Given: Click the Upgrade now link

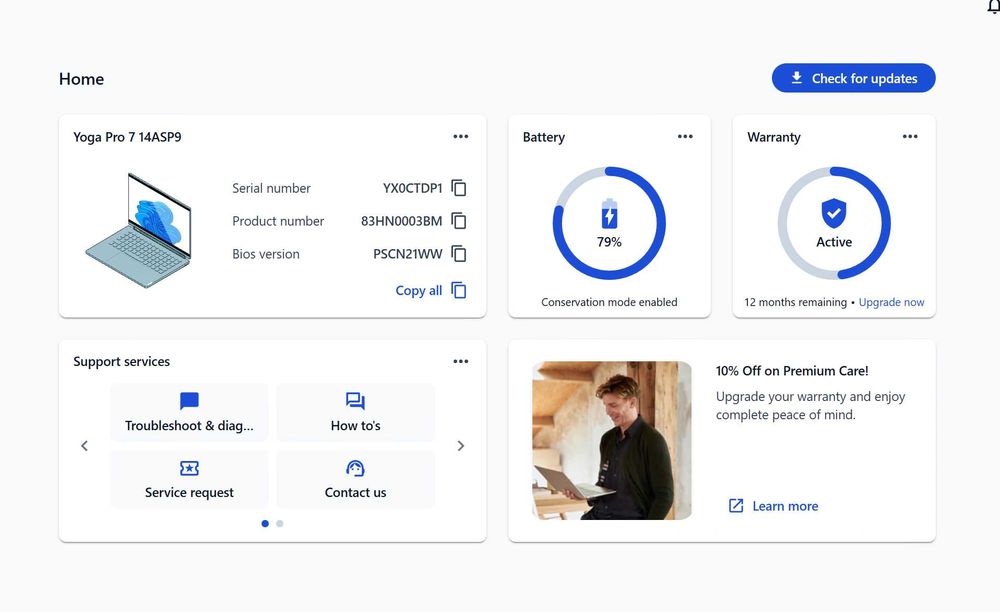Looking at the screenshot, I should click(891, 302).
